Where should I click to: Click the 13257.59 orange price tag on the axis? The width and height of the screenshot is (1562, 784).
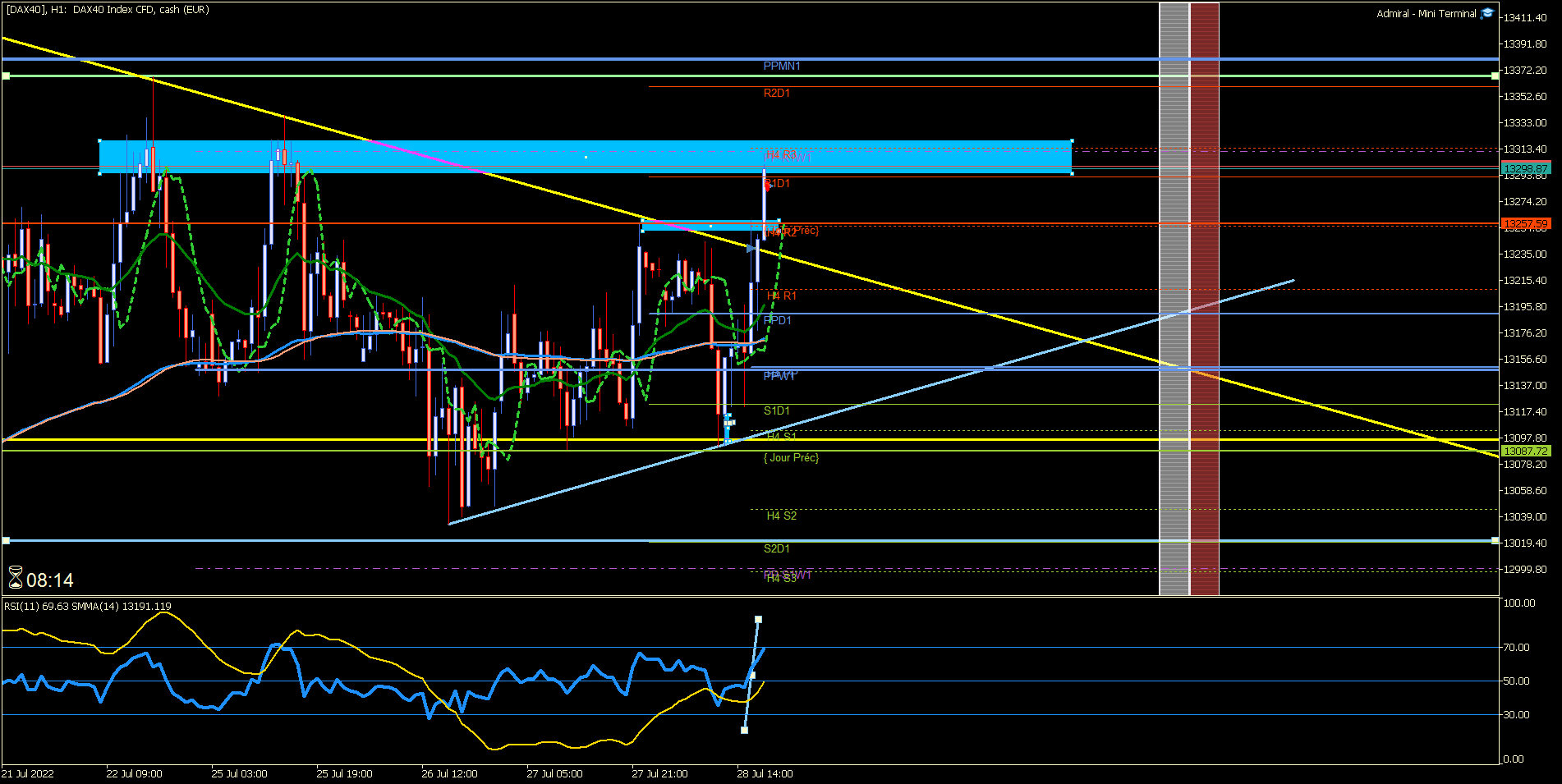click(x=1526, y=223)
